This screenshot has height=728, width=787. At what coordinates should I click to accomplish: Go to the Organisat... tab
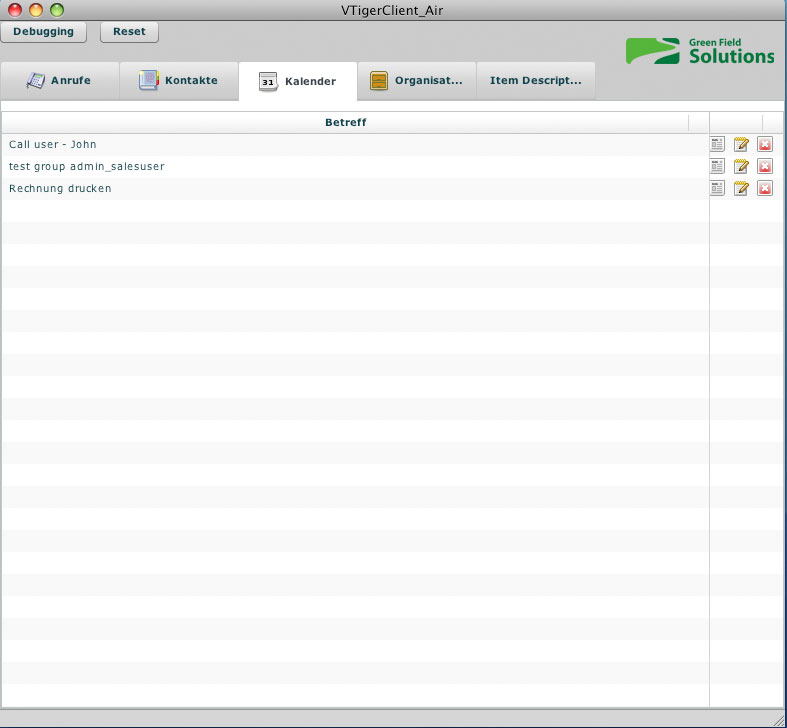coord(416,81)
